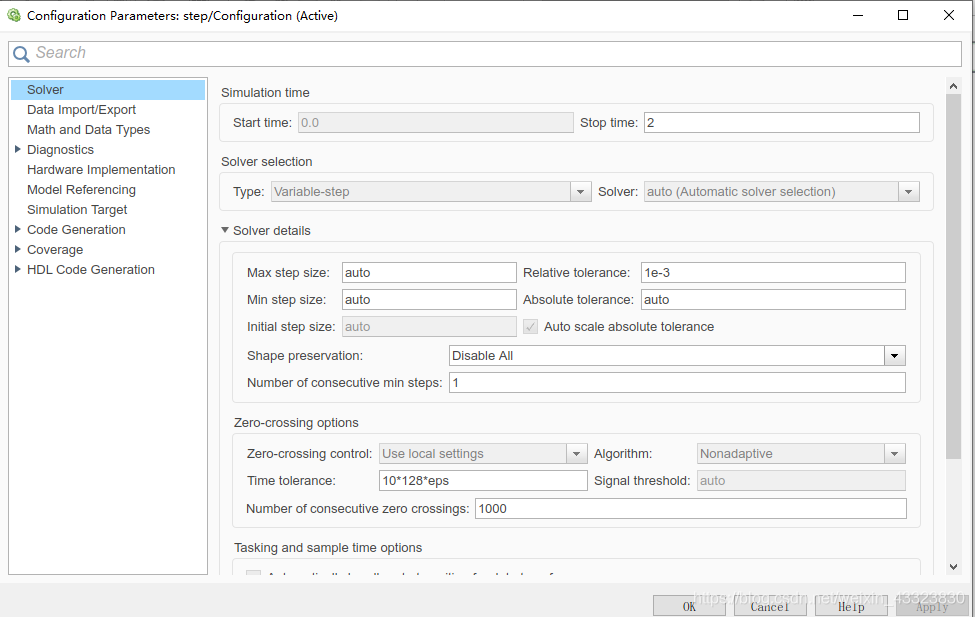975x617 pixels.
Task: Click the Configuration Parameters title icon
Action: (x=14, y=16)
